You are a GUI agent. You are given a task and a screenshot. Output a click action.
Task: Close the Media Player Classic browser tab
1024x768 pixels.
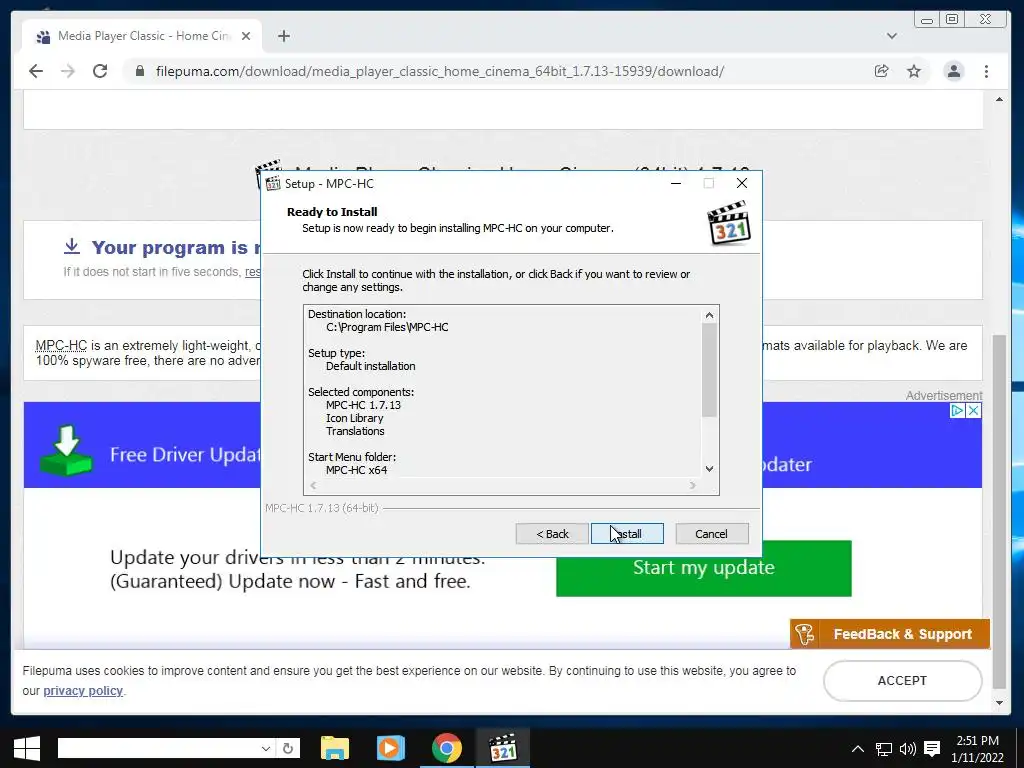246,36
